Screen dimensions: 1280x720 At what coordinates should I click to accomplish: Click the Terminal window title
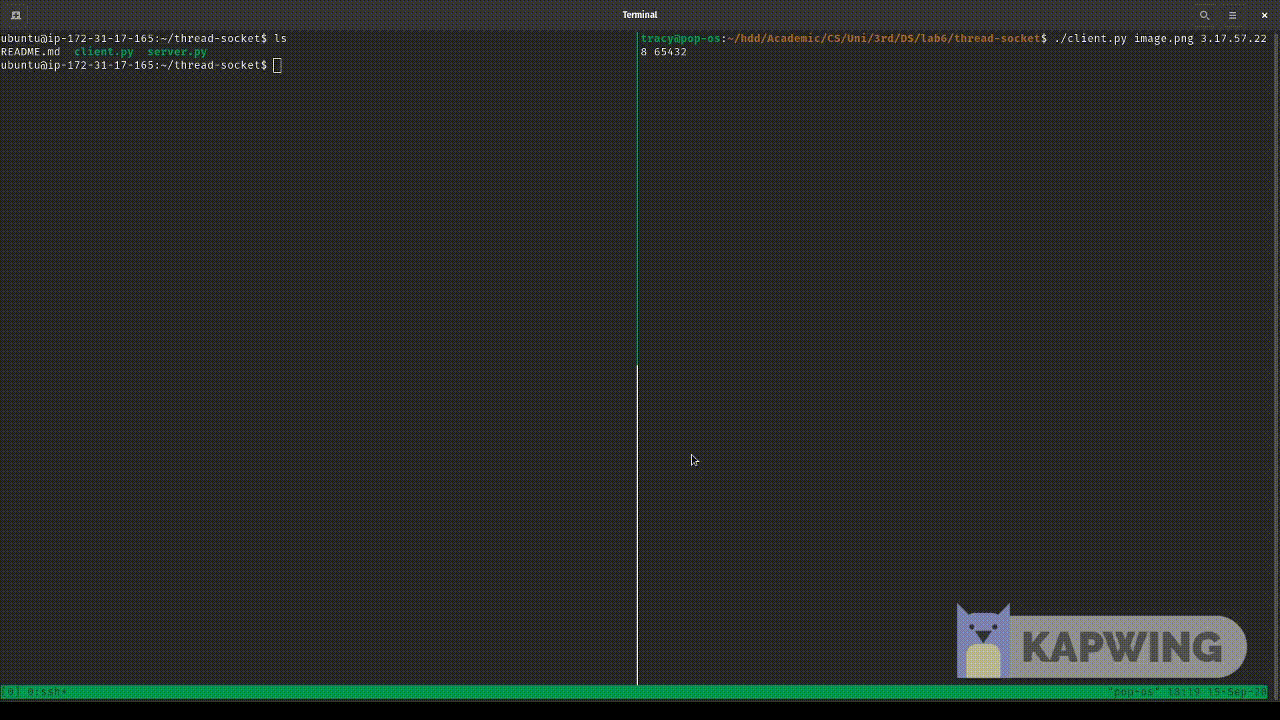[x=640, y=15]
